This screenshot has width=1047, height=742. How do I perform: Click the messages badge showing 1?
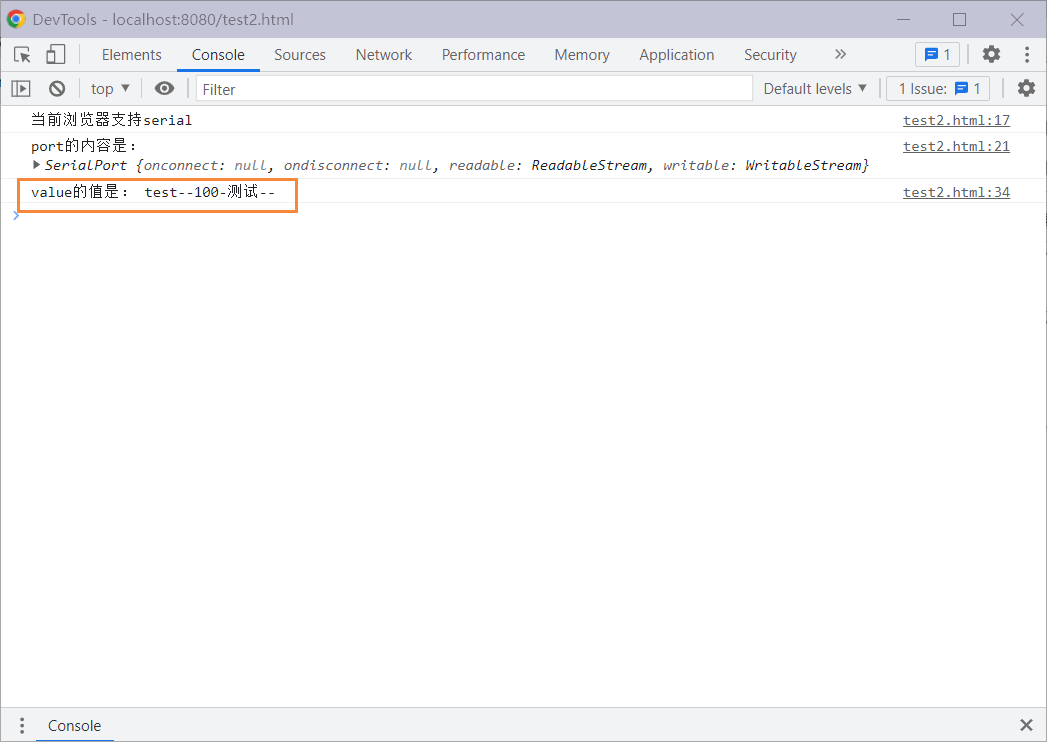(937, 55)
